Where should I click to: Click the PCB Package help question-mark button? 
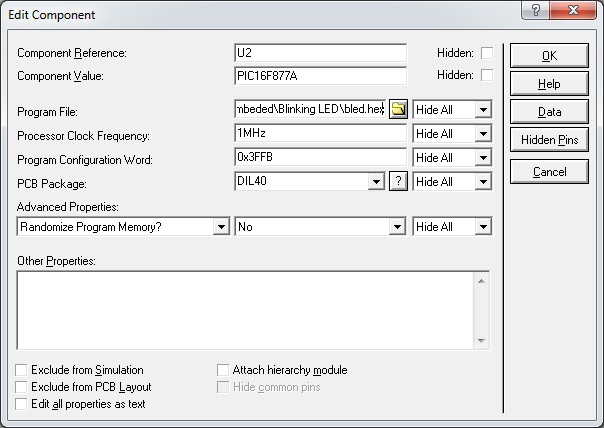(398, 181)
